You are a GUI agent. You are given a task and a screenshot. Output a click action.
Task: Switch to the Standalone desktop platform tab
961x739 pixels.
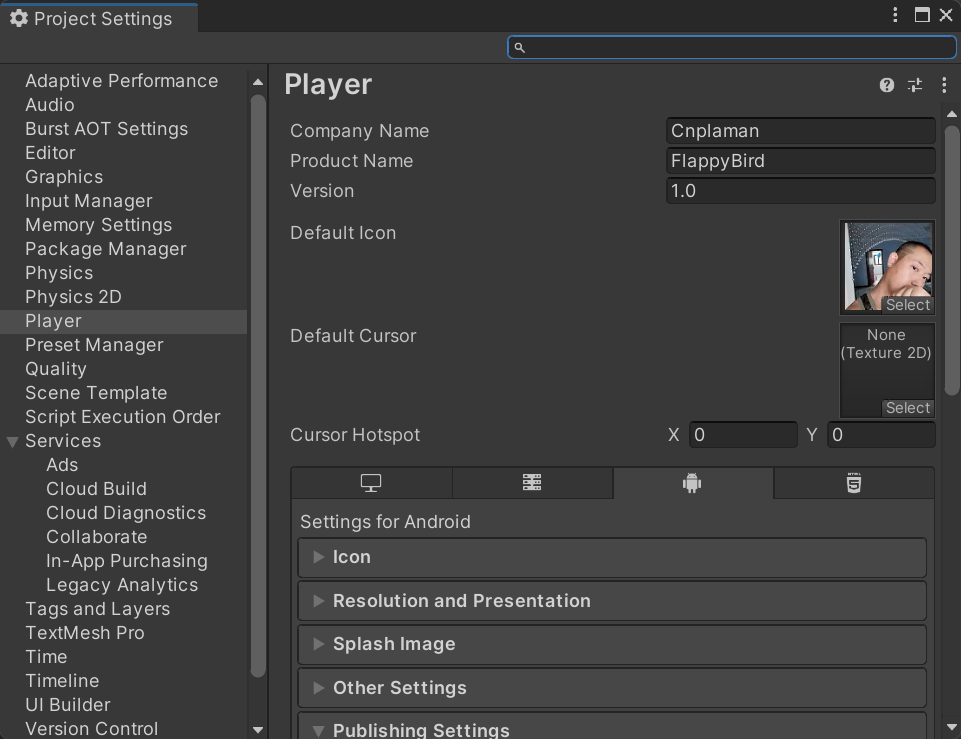[371, 483]
